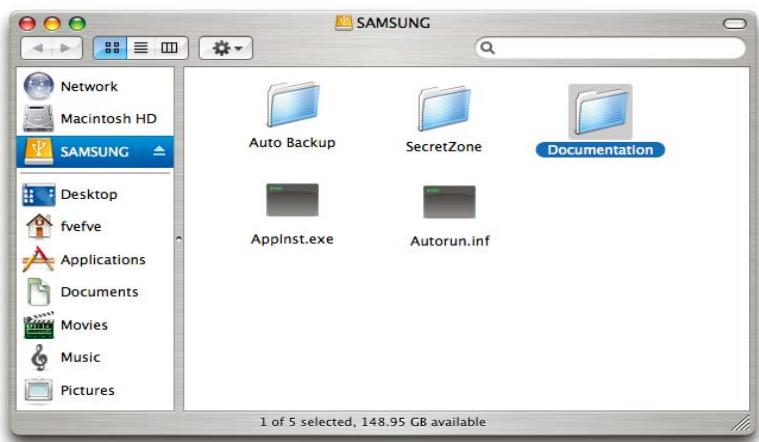The height and width of the screenshot is (442, 759).
Task: Switch to column view
Action: [170, 48]
